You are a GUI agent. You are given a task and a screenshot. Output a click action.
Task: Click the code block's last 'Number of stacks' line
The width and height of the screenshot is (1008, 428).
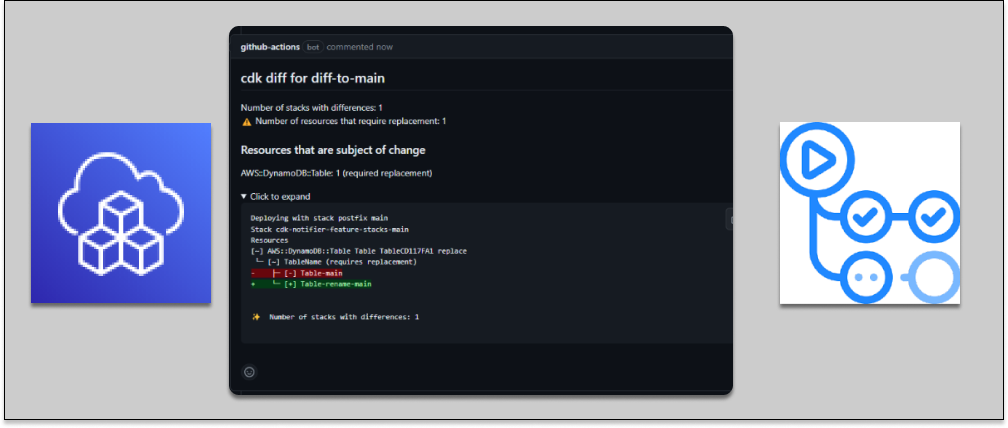pos(344,317)
